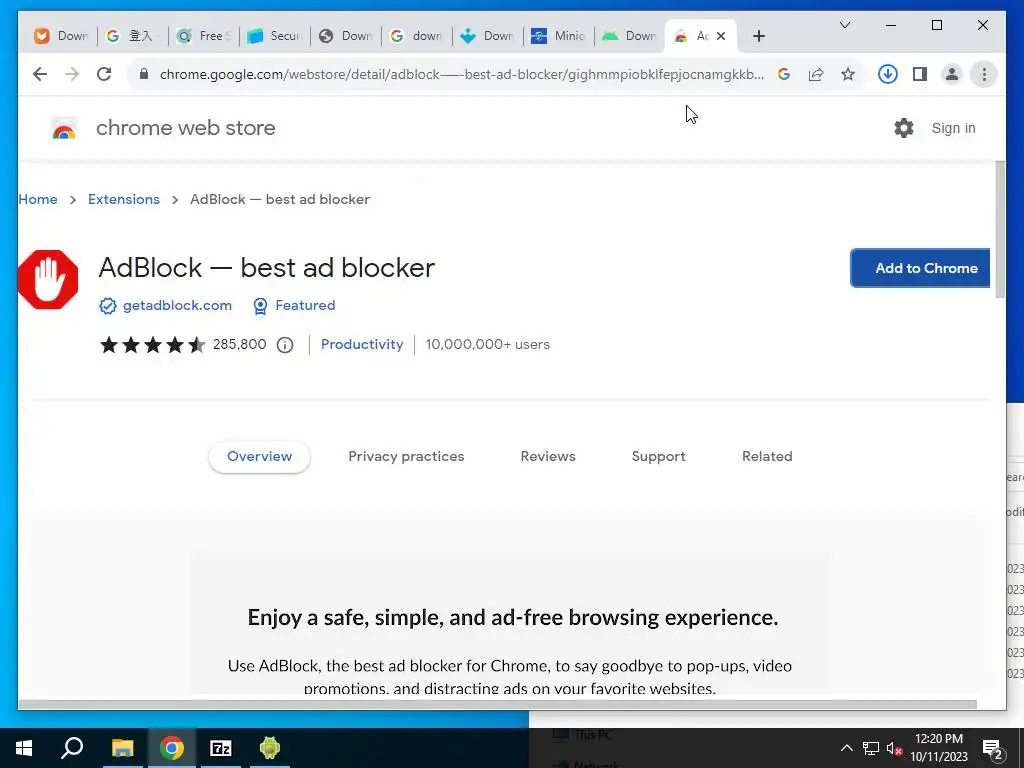Show hidden system tray icons

pyautogui.click(x=846, y=748)
